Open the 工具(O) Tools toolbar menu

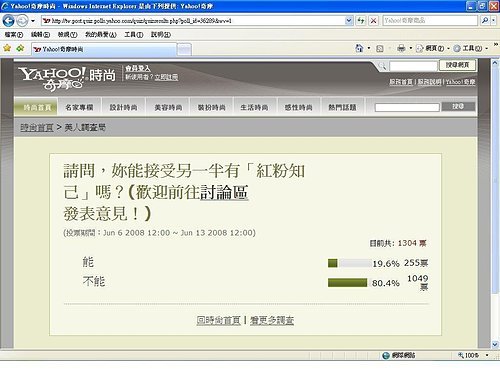click(470, 49)
